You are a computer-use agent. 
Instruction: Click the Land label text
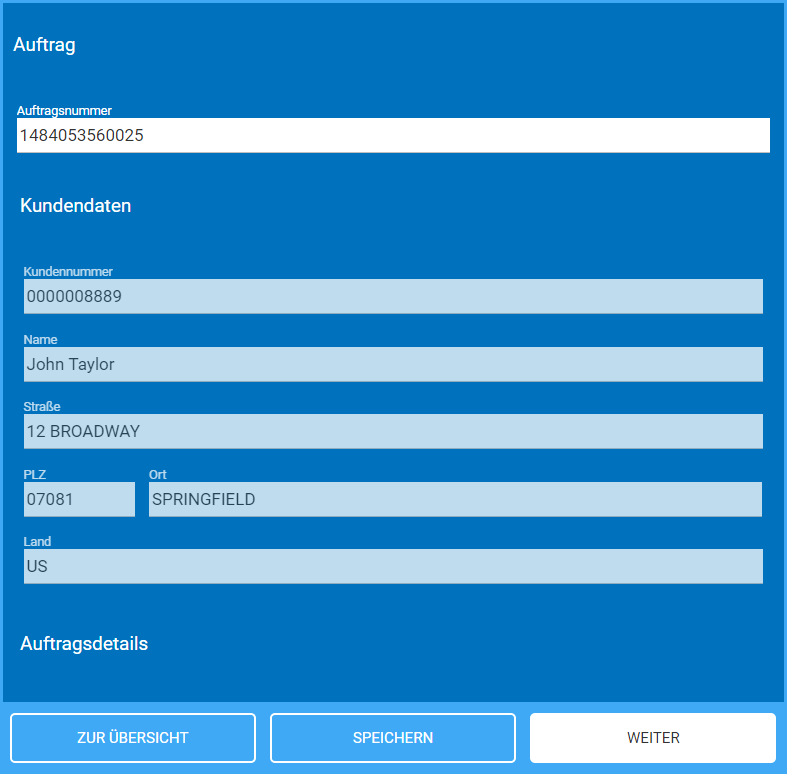tap(37, 542)
